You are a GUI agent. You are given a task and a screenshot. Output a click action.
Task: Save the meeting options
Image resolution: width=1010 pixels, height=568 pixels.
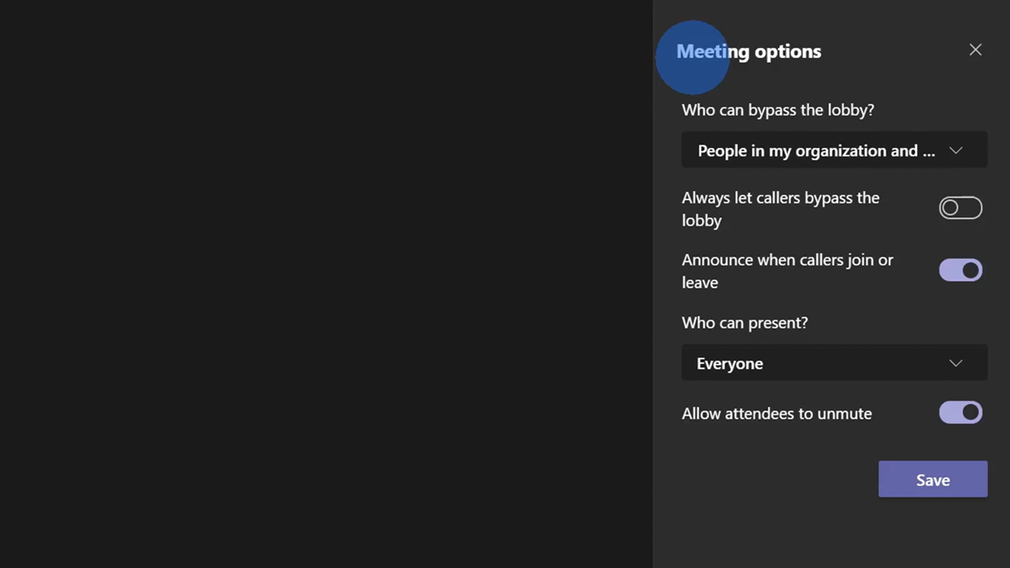click(932, 480)
